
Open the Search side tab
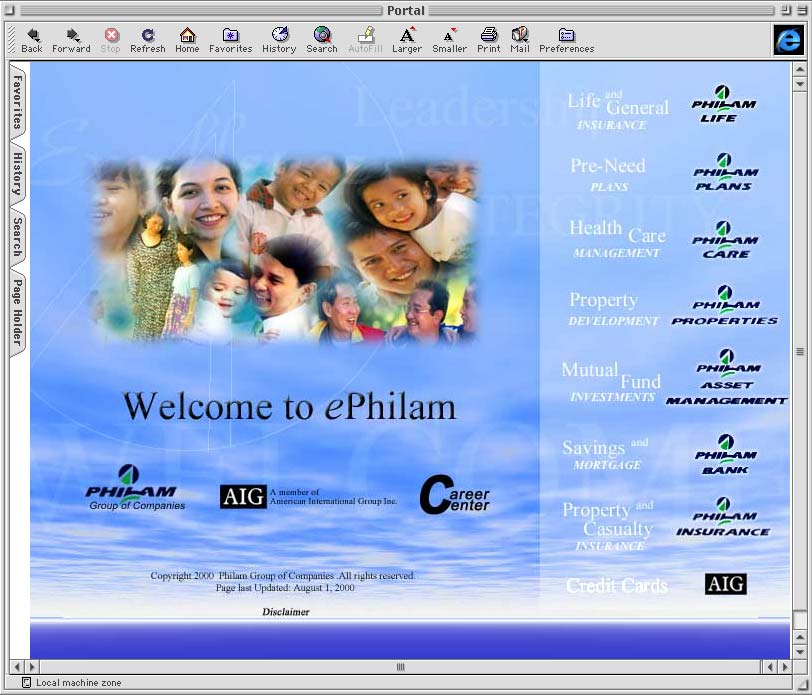point(18,237)
